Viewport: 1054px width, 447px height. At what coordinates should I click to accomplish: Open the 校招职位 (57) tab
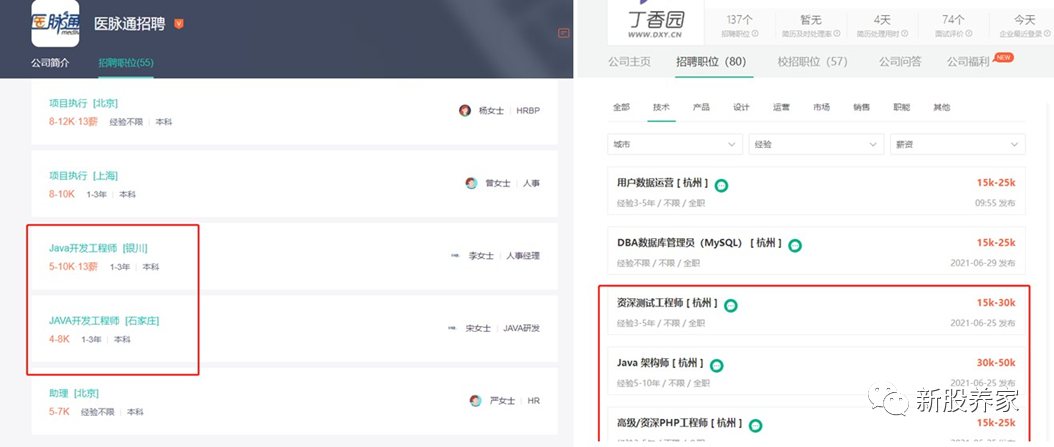click(x=813, y=62)
